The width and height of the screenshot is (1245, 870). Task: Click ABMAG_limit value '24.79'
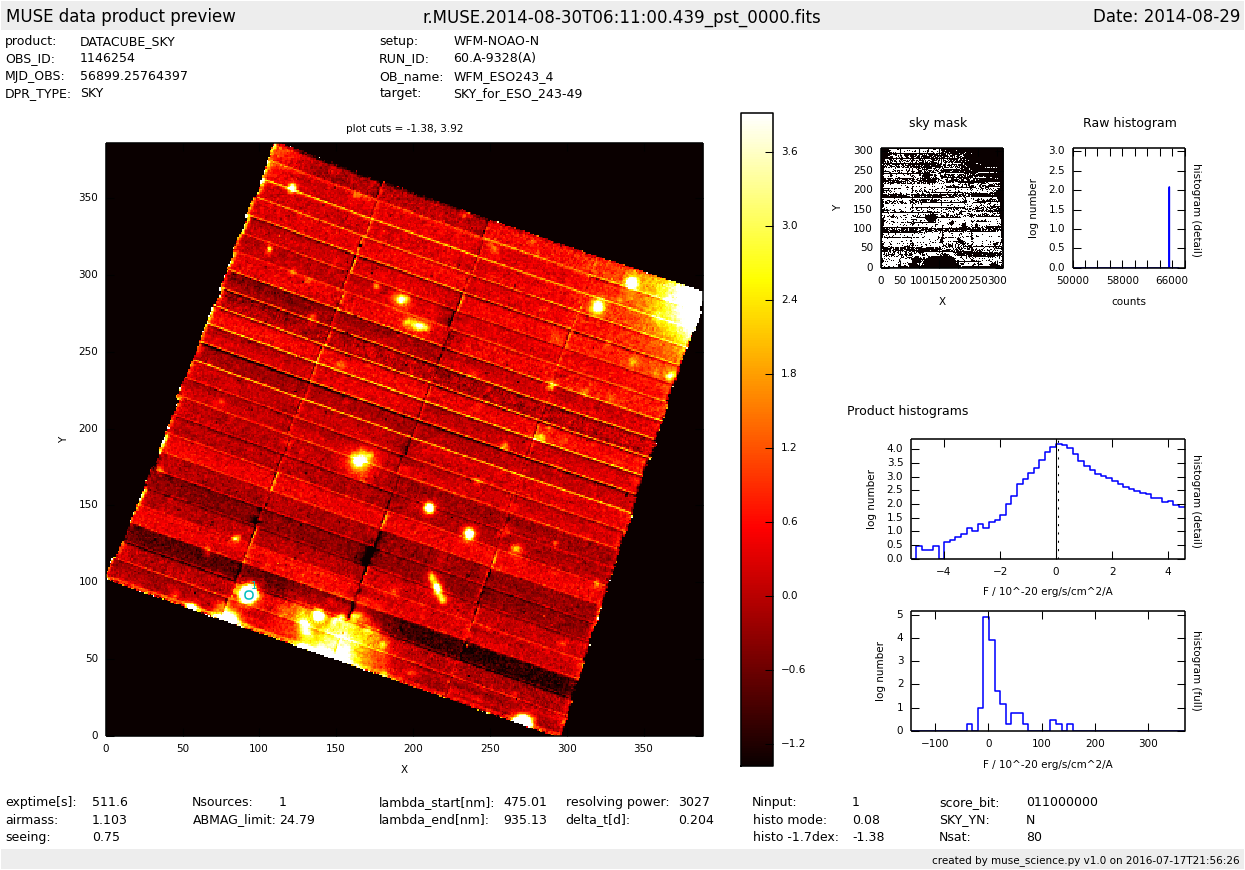pos(297,820)
